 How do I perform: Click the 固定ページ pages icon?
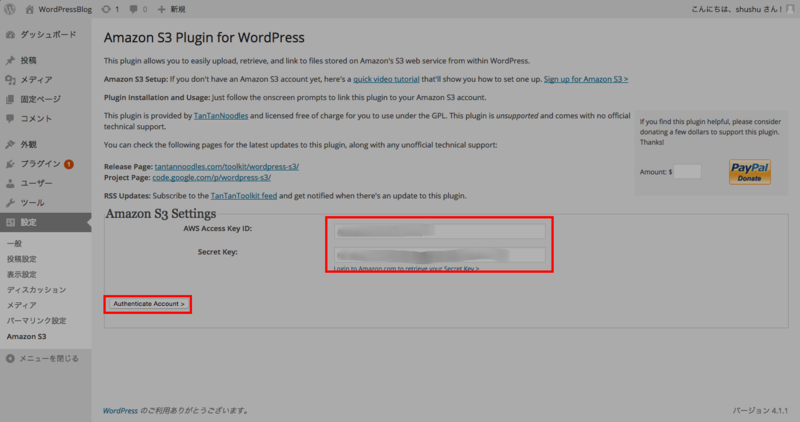pyautogui.click(x=10, y=99)
